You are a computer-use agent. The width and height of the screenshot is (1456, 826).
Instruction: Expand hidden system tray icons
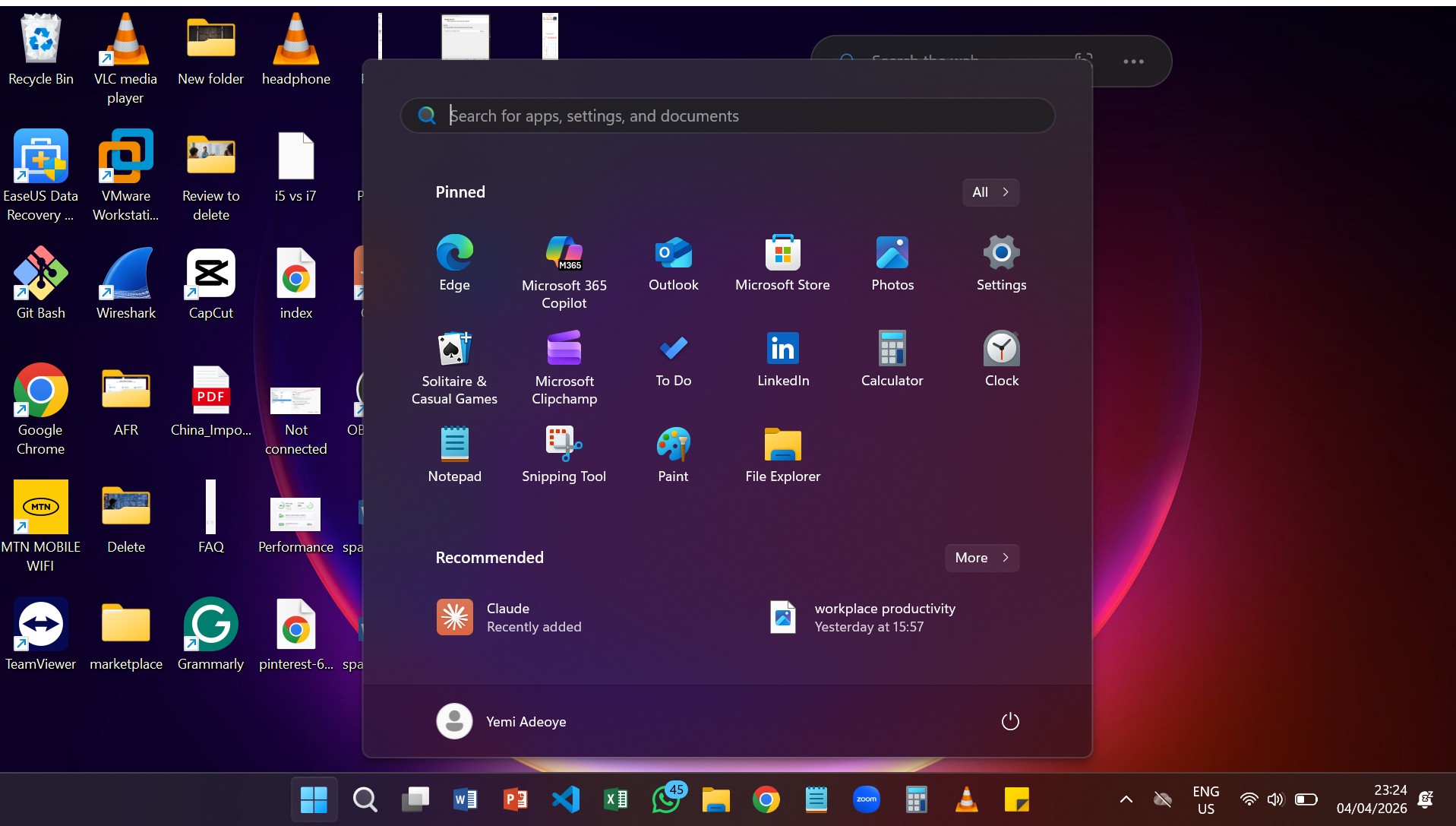point(1126,799)
